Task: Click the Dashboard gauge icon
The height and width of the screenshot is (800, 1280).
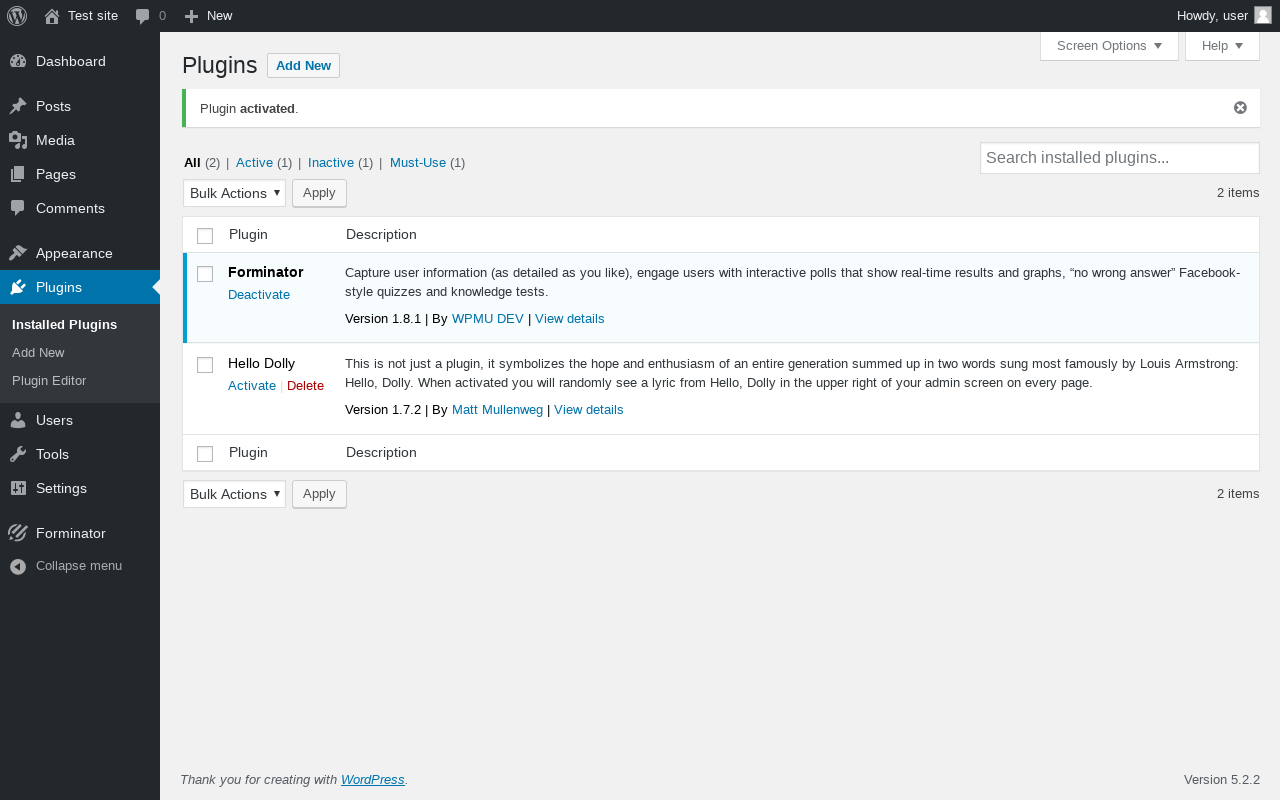Action: (18, 61)
